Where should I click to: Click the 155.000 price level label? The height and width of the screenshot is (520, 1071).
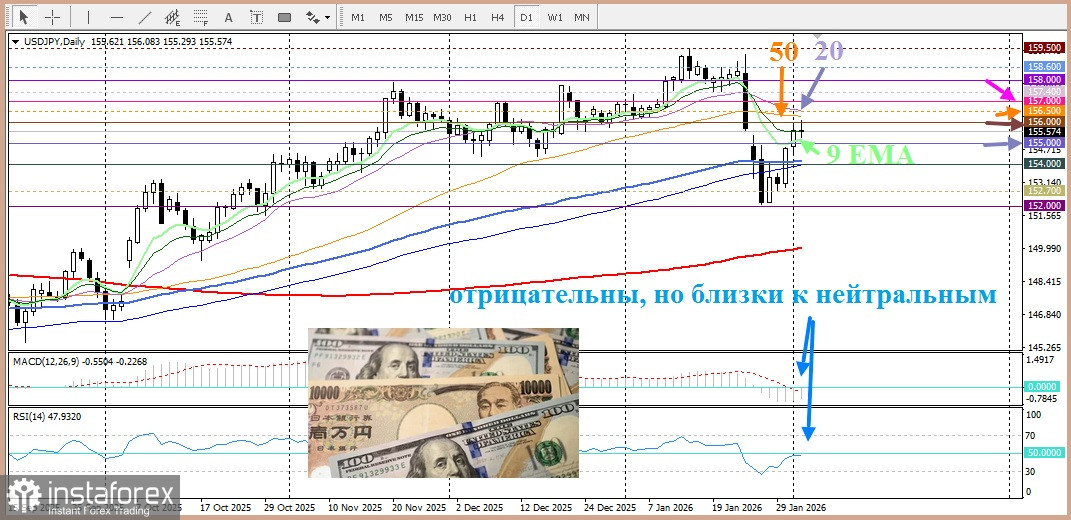pos(1044,143)
